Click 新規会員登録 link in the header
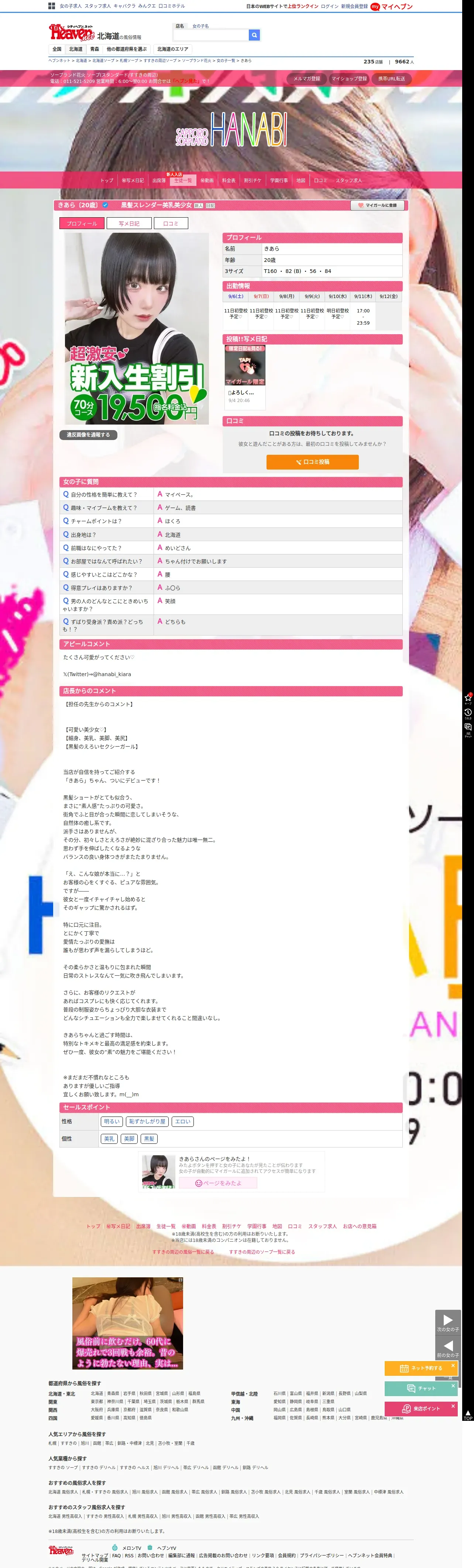The width and height of the screenshot is (474, 1568). coord(355,7)
